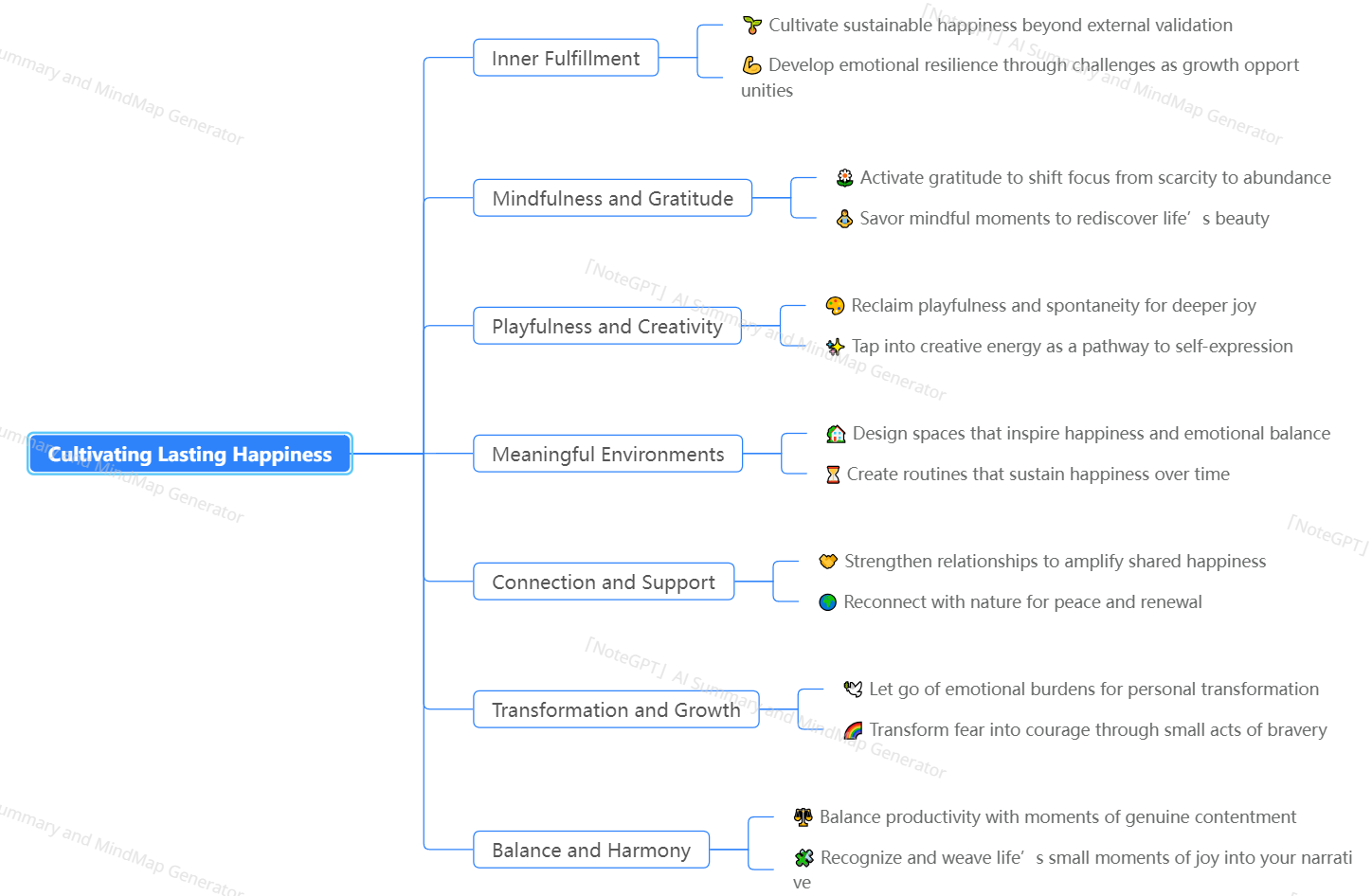The image size is (1372, 896).
Task: Click the globe icon beside Reconnect with nature
Action: (828, 602)
